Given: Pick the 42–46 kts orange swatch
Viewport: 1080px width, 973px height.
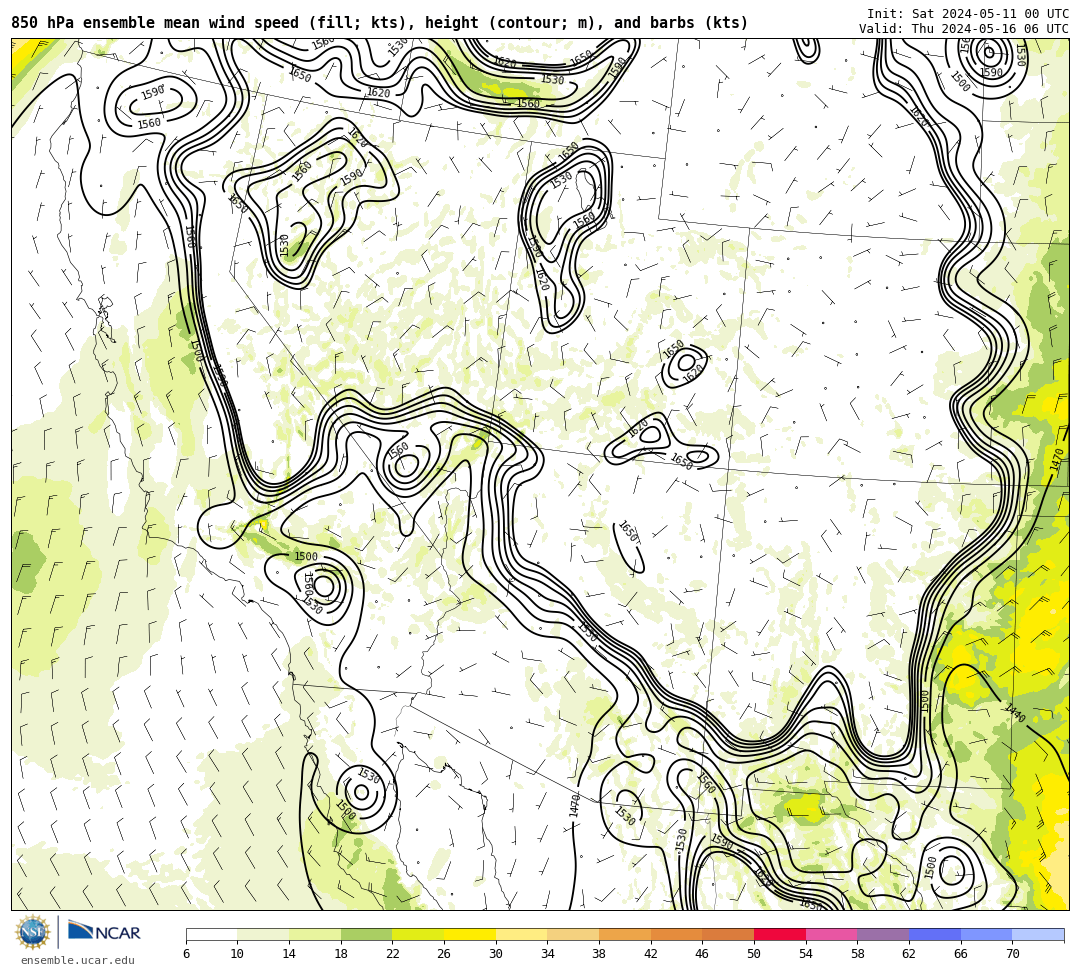Looking at the screenshot, I should [x=676, y=934].
